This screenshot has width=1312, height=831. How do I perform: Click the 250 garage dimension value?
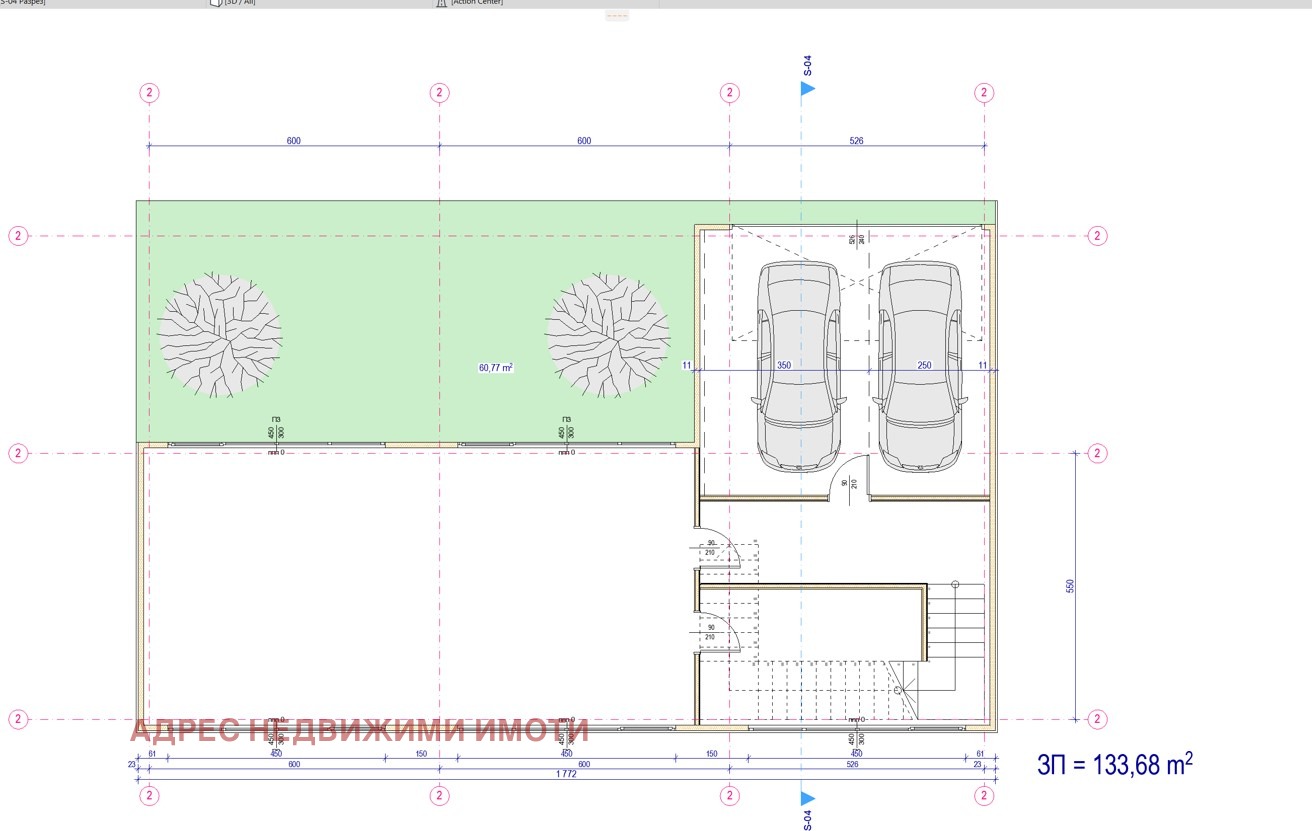[x=924, y=366]
